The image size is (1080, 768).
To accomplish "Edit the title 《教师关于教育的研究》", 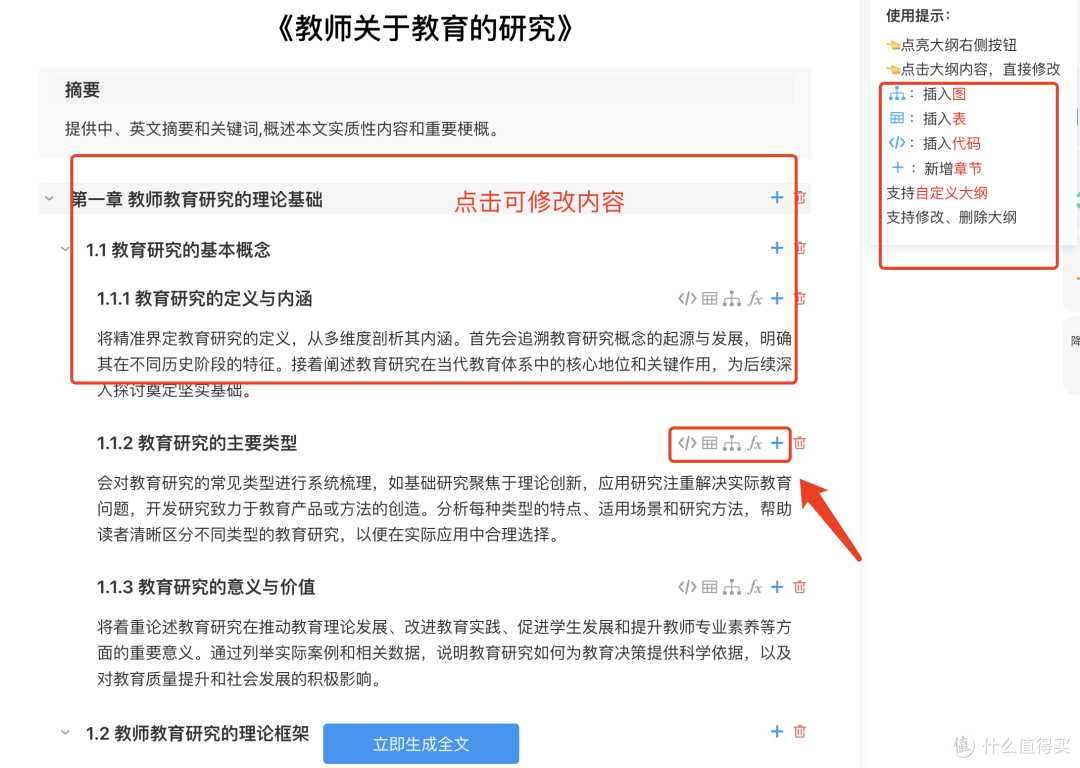I will tap(424, 29).
